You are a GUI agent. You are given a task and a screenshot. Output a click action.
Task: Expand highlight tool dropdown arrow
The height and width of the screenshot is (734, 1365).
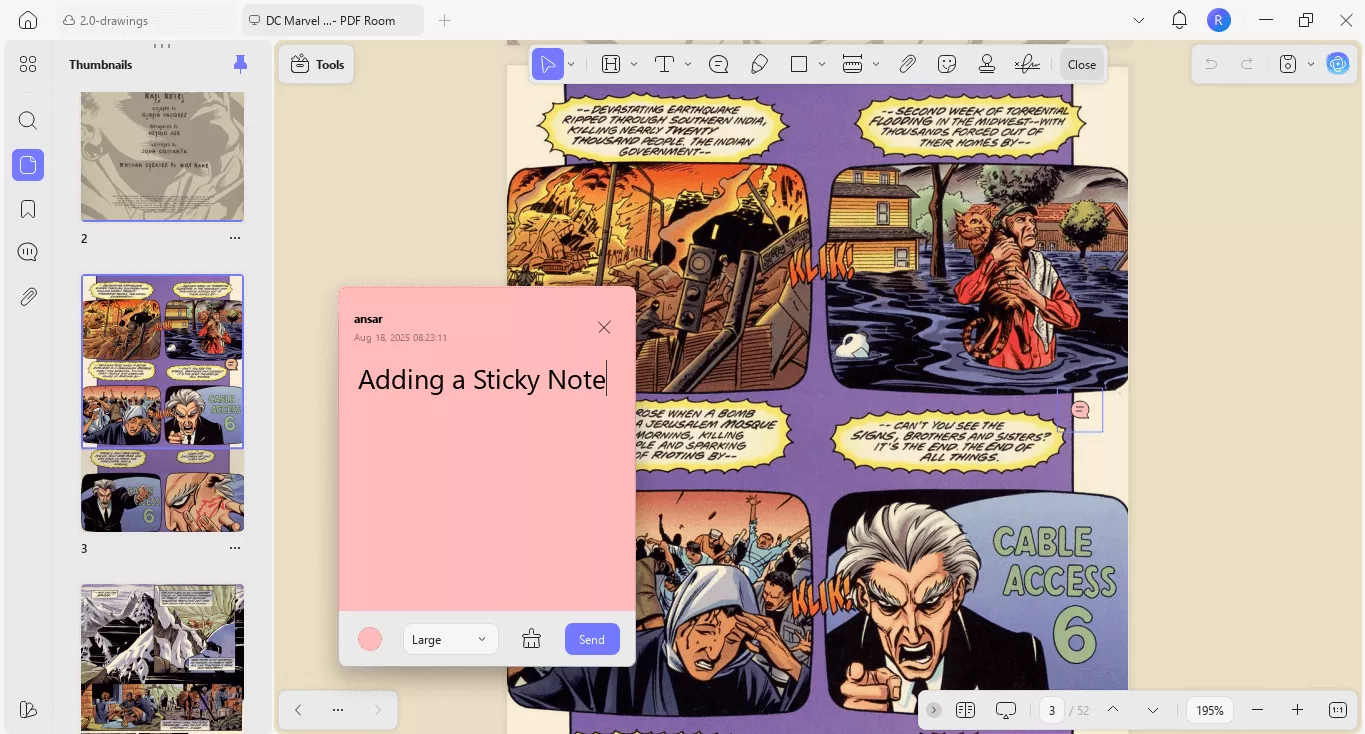click(635, 64)
